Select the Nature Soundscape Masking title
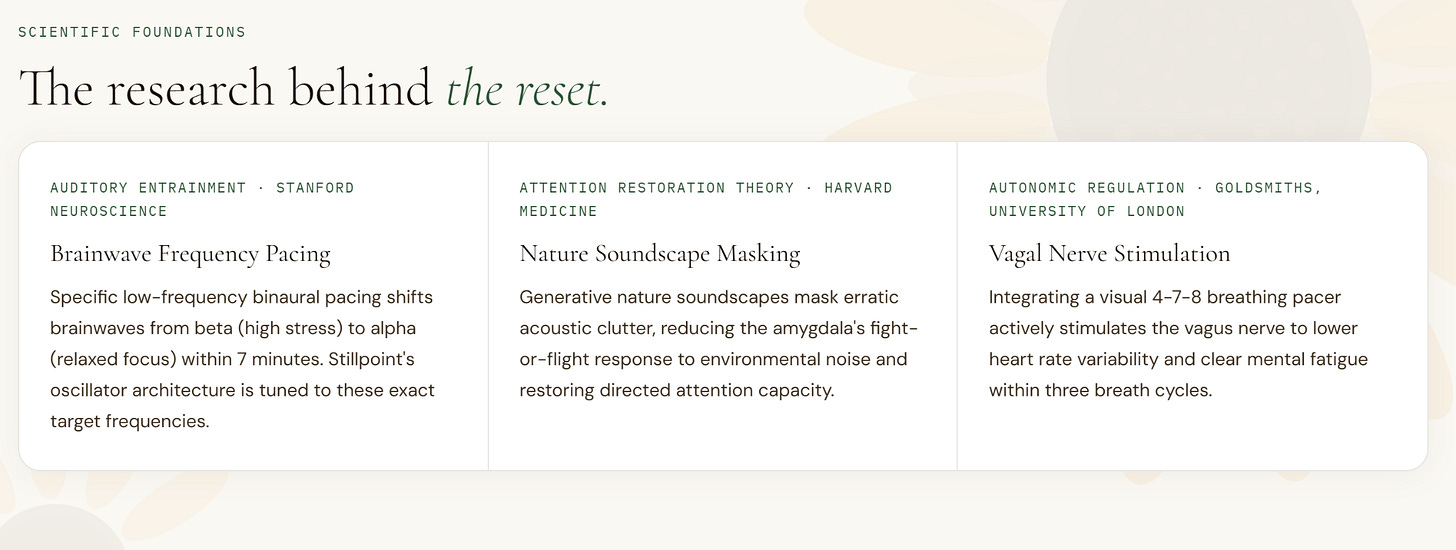The height and width of the screenshot is (550, 1456). (660, 254)
